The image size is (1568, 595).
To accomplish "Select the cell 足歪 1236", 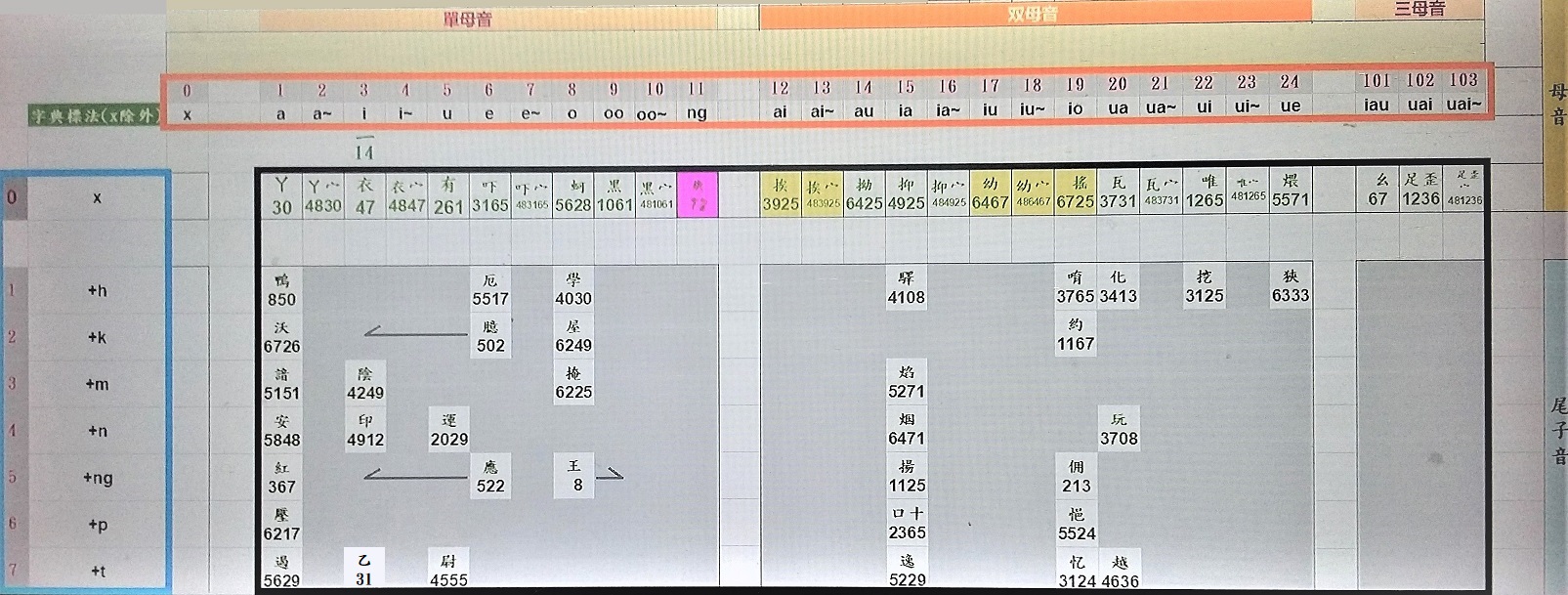I will tap(1420, 190).
